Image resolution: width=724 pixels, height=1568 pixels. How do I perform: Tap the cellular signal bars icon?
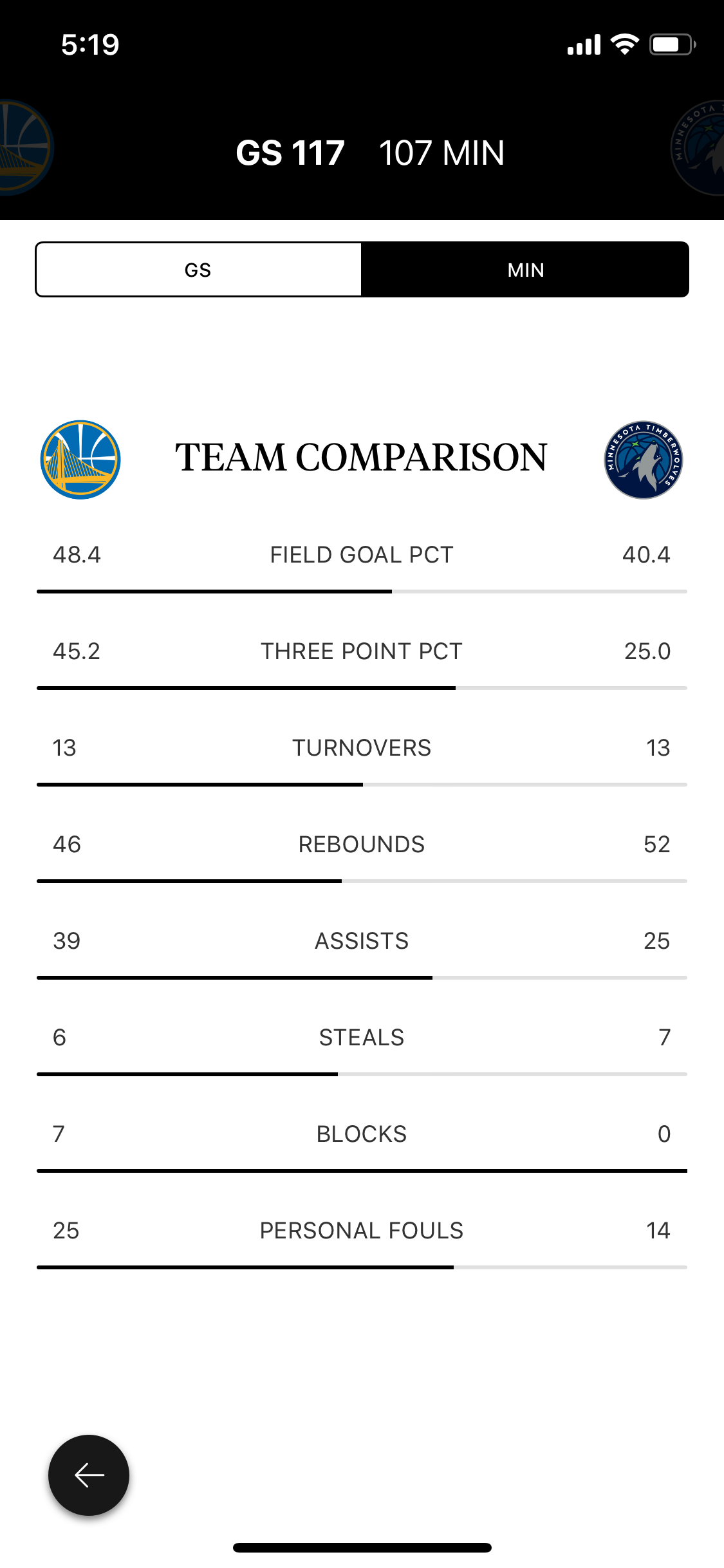(584, 44)
